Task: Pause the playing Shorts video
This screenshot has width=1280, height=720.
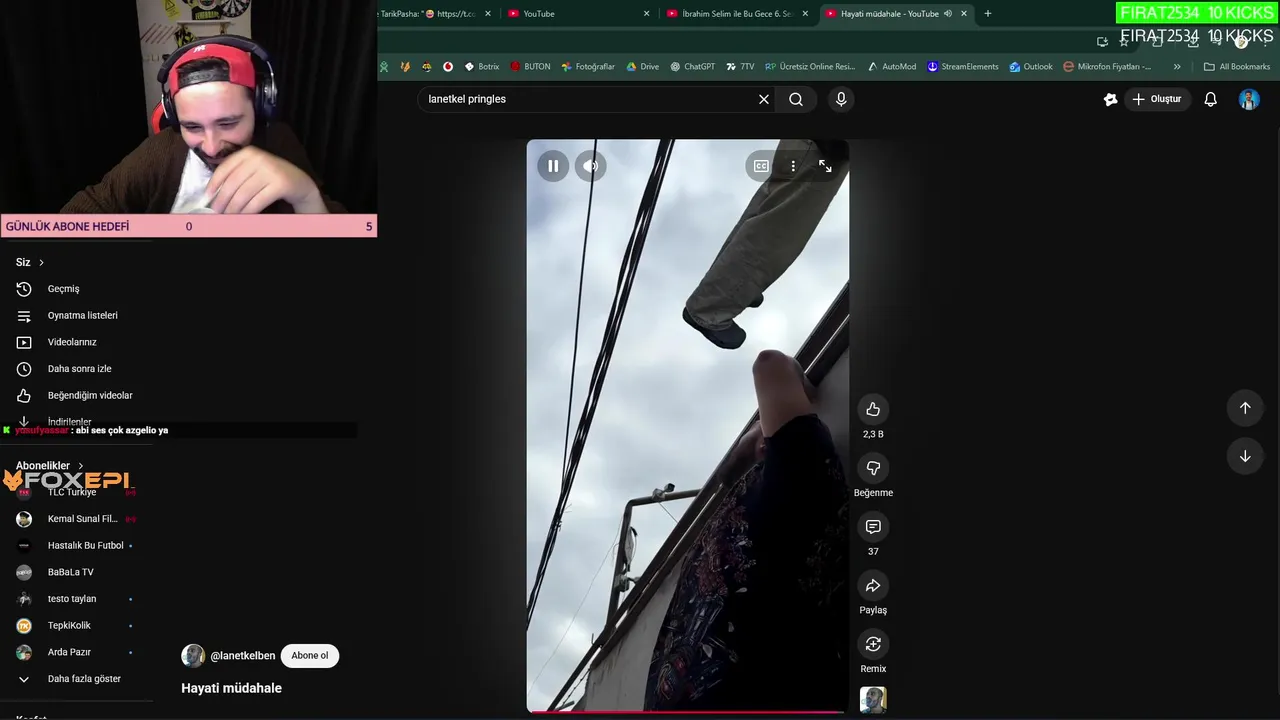Action: [553, 166]
